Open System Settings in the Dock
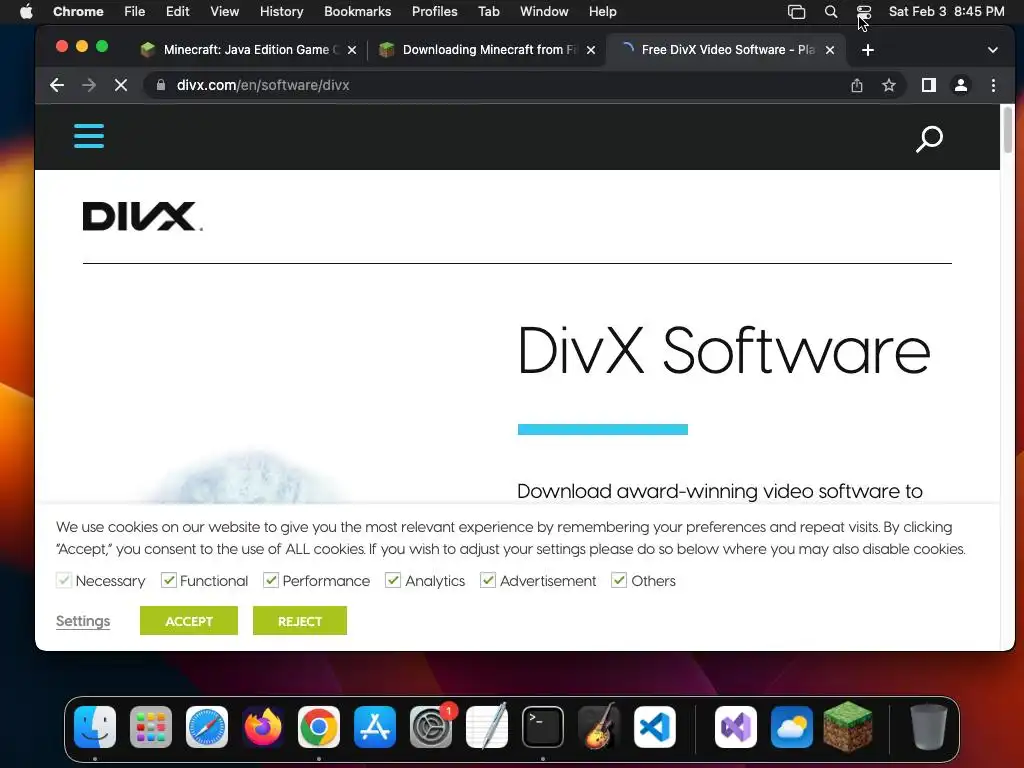Image resolution: width=1024 pixels, height=768 pixels. pos(431,726)
